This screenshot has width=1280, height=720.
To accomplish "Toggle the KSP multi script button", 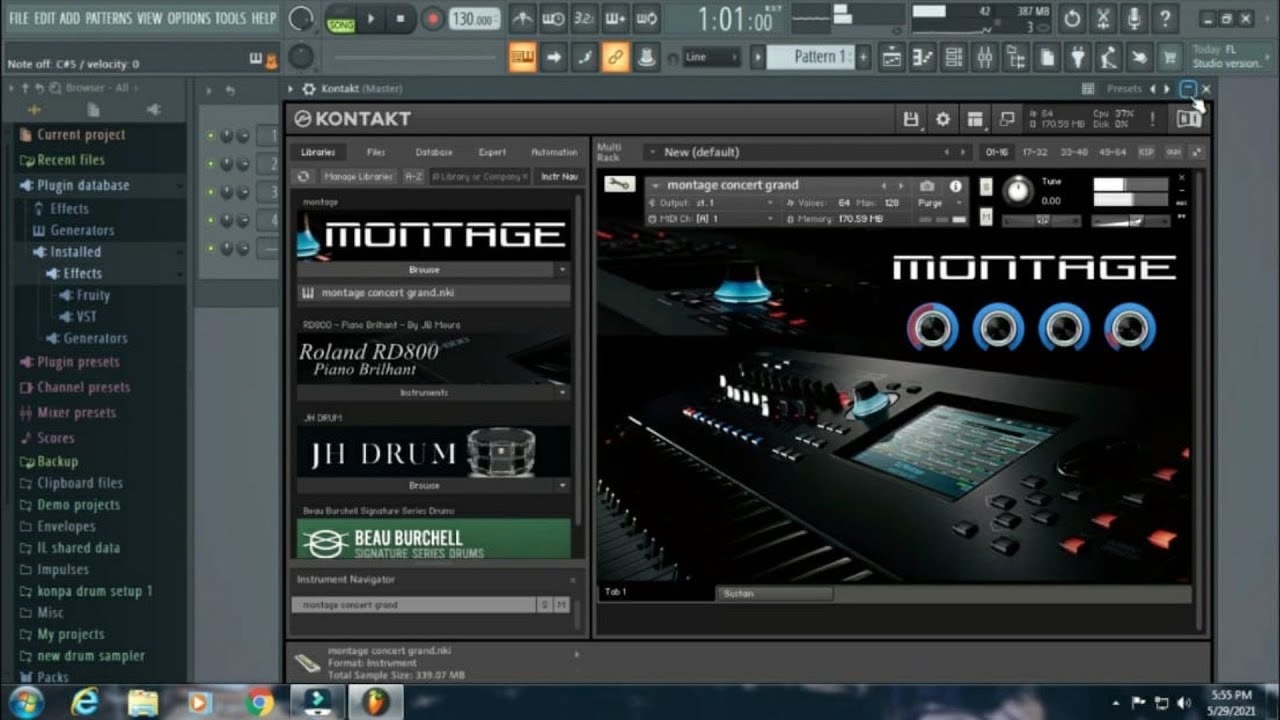I will (x=1146, y=152).
